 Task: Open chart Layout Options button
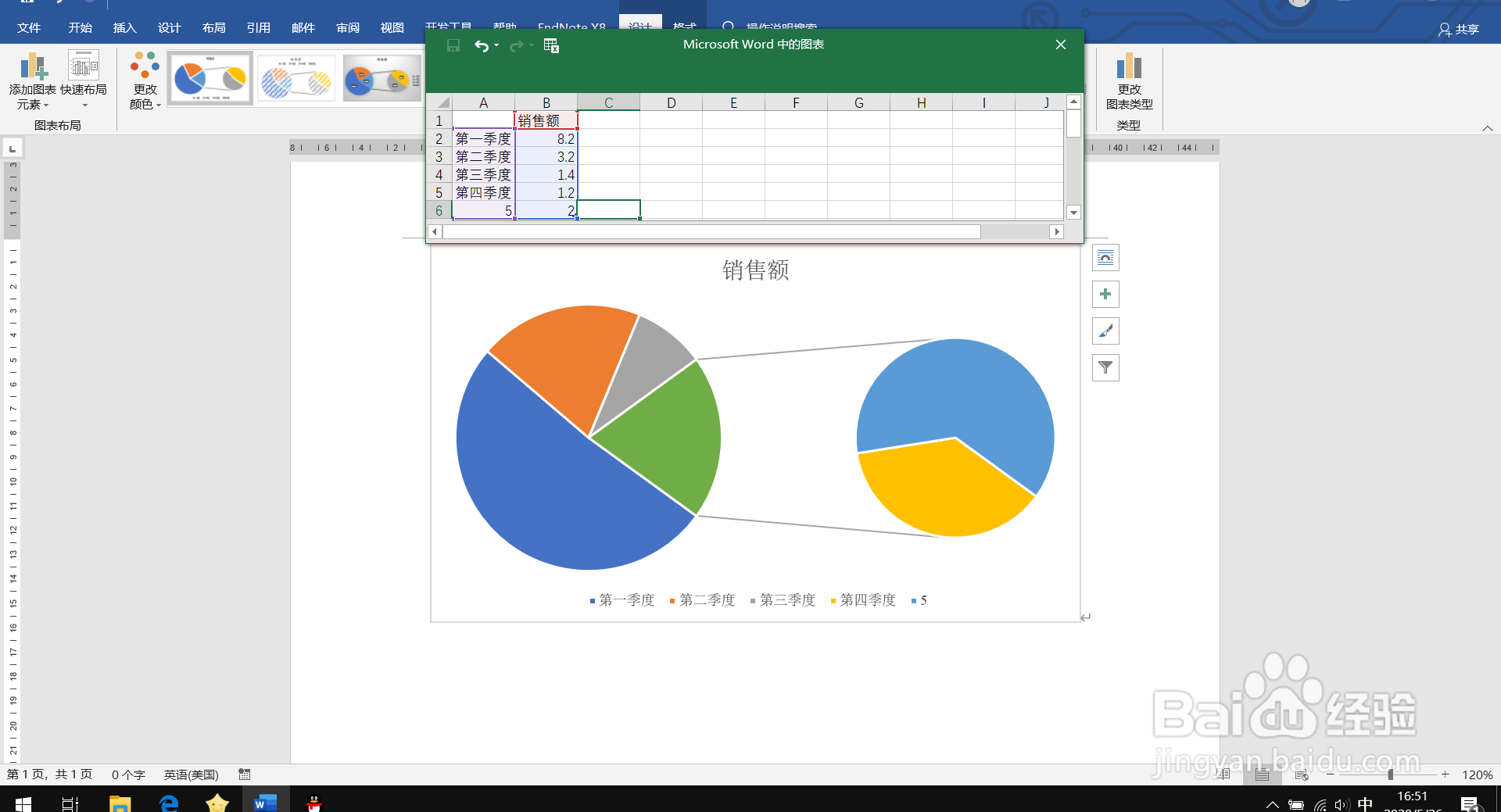click(1105, 258)
